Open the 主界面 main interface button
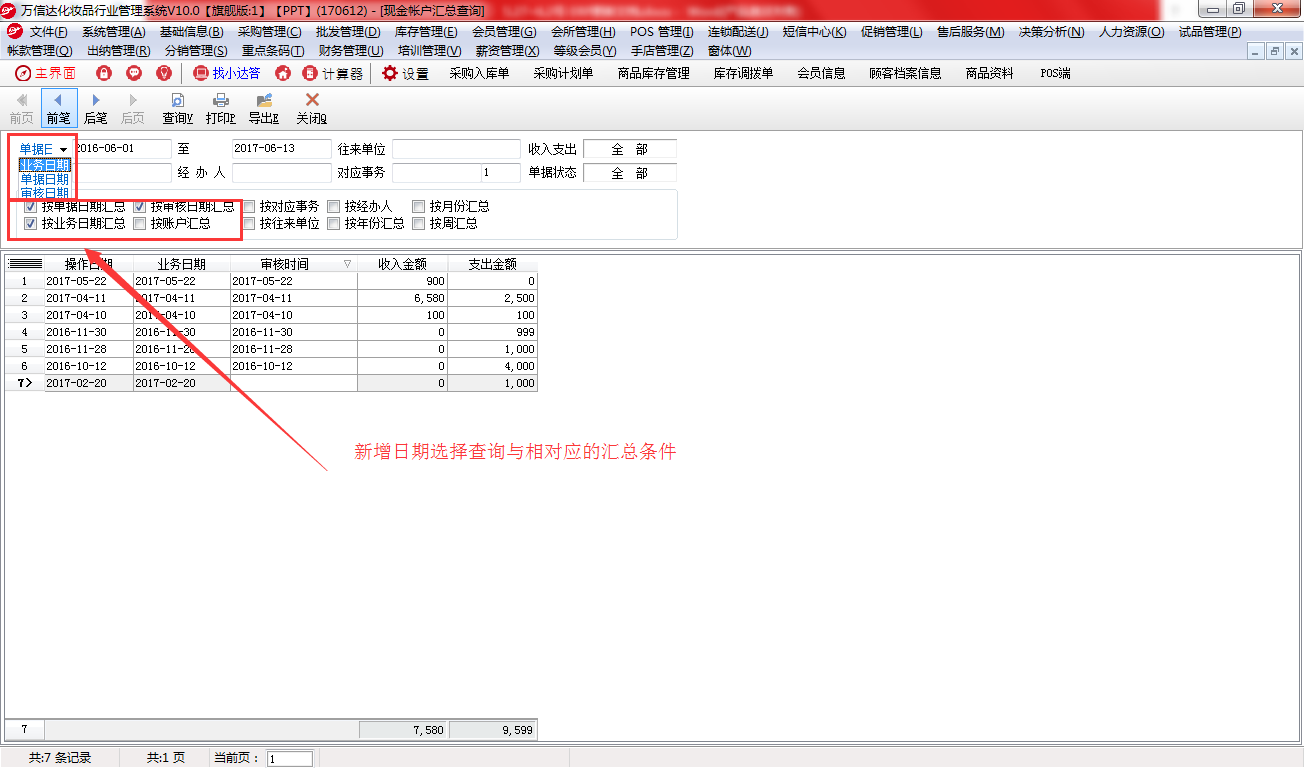Screen dimensions: 1304x768 (45, 73)
